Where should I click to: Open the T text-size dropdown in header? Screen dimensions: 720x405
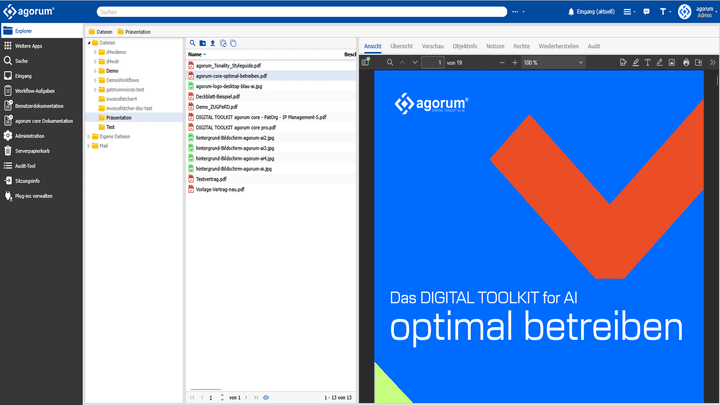pyautogui.click(x=665, y=11)
